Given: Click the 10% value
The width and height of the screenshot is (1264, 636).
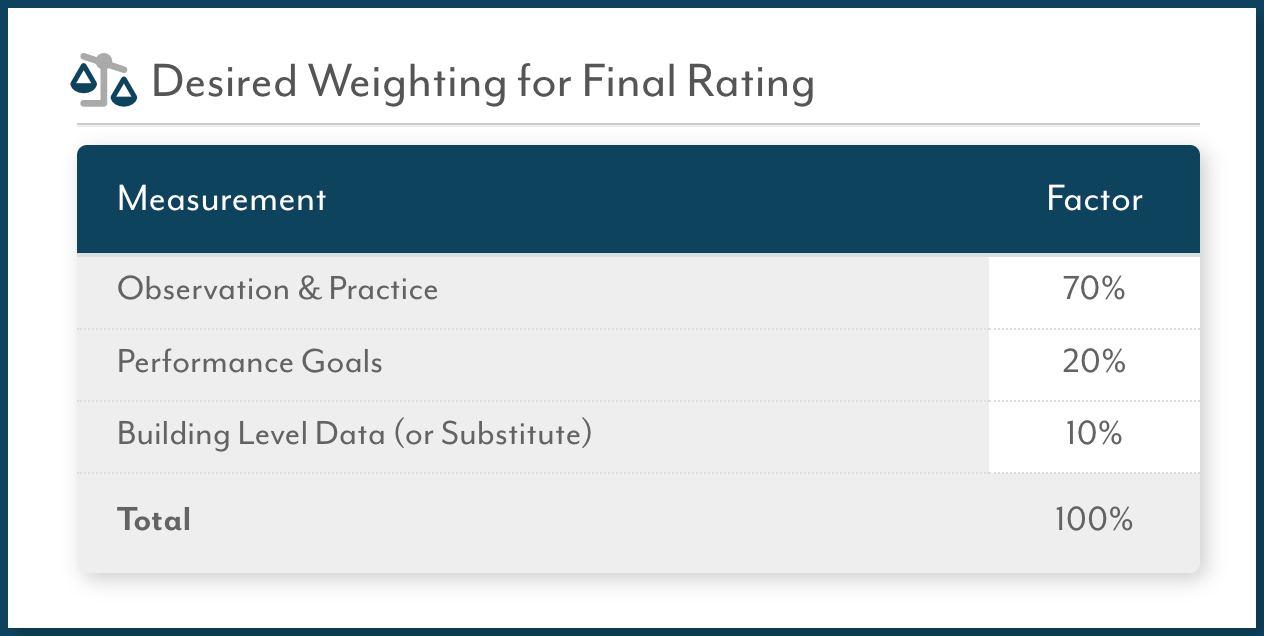Looking at the screenshot, I should pyautogui.click(x=1094, y=434).
